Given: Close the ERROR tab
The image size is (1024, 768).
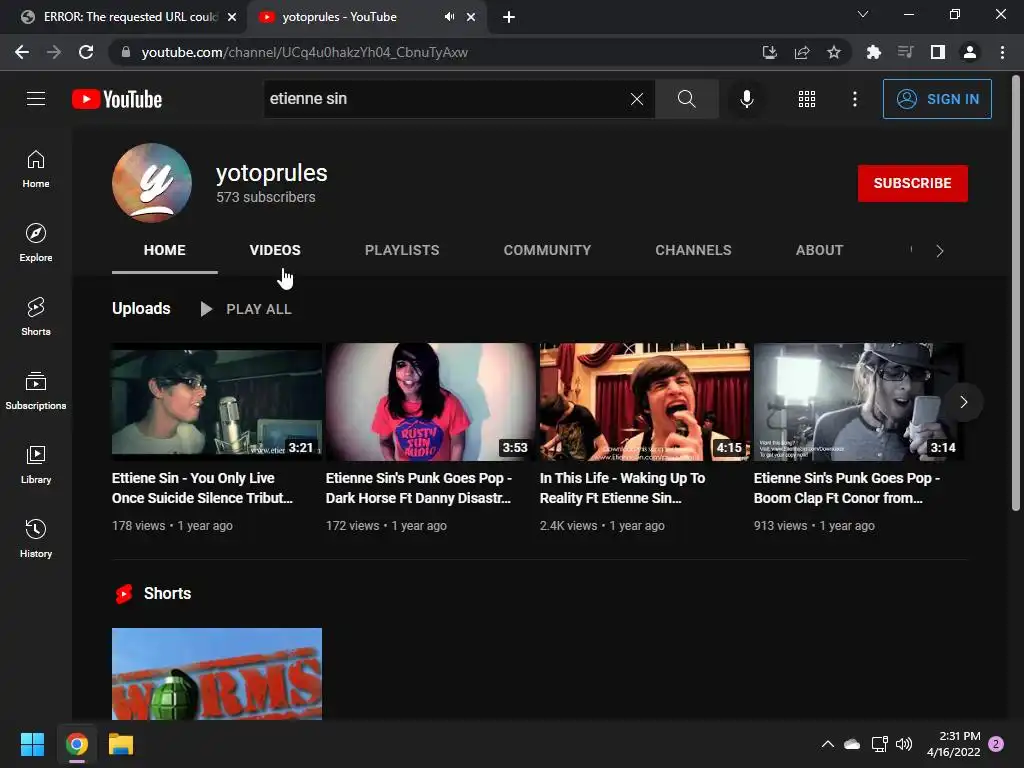Looking at the screenshot, I should click(232, 17).
